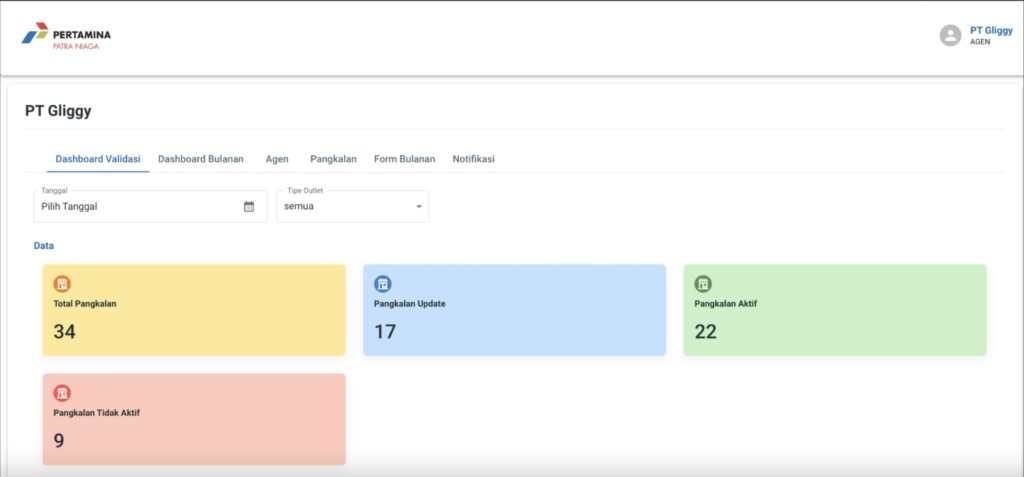1024x477 pixels.
Task: Click the blue Pangkalan Update store icon
Action: tap(383, 284)
